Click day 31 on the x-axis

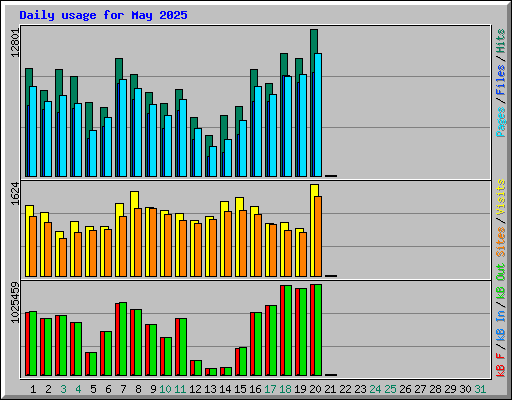(x=480, y=389)
